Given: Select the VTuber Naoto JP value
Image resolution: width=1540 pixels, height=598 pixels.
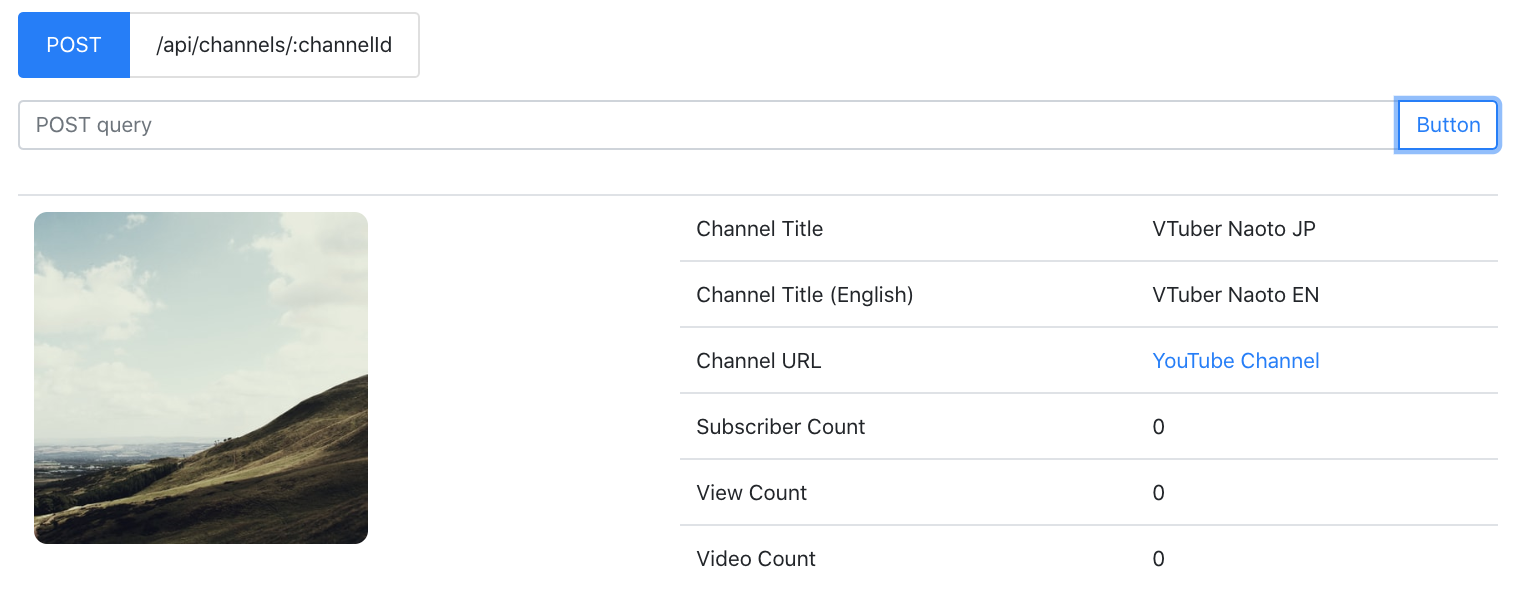Looking at the screenshot, I should point(1234,229).
